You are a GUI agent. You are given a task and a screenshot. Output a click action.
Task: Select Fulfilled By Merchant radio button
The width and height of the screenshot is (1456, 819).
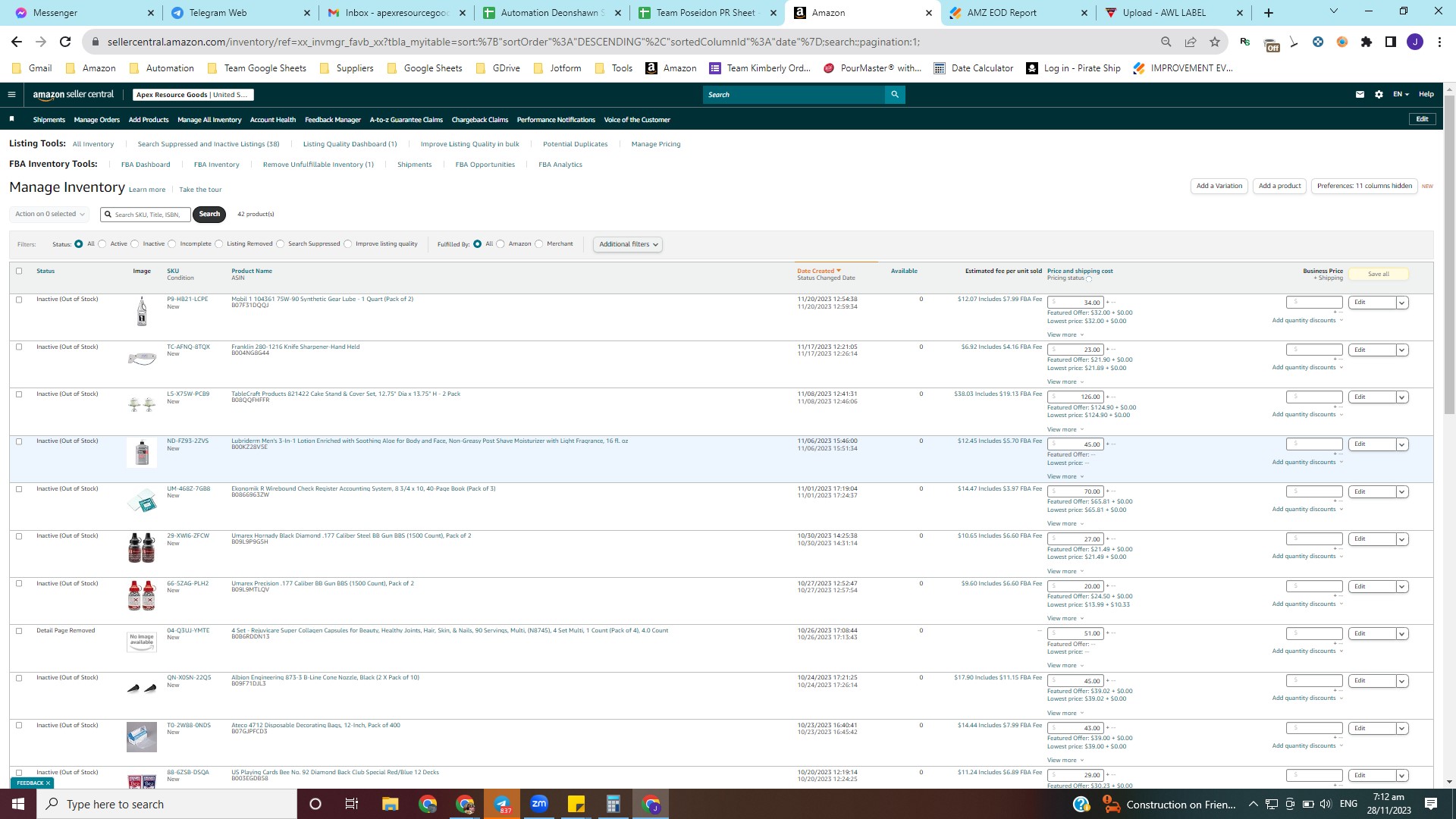[539, 244]
